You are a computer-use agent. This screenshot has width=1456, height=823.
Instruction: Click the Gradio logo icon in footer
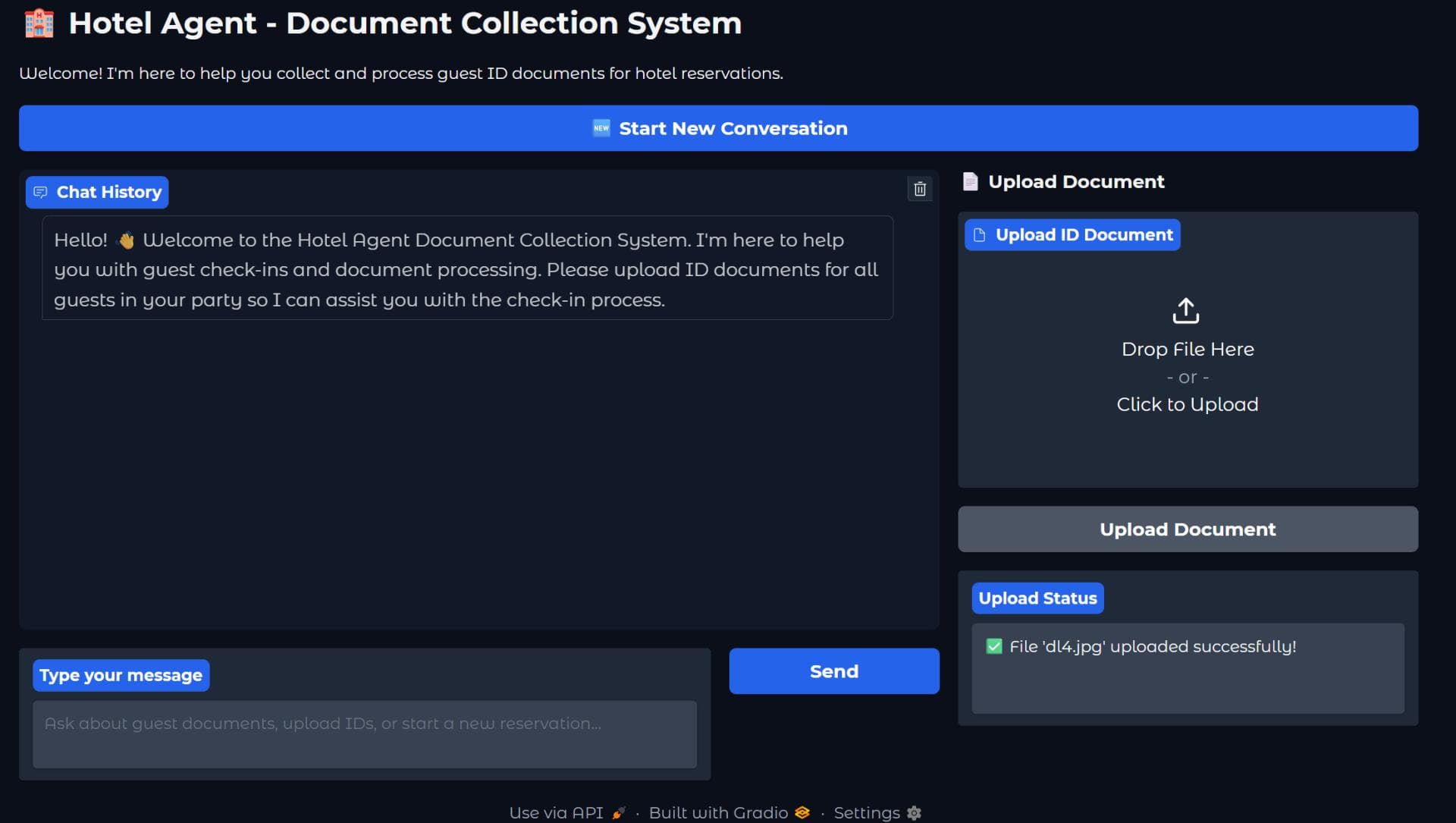tap(802, 812)
